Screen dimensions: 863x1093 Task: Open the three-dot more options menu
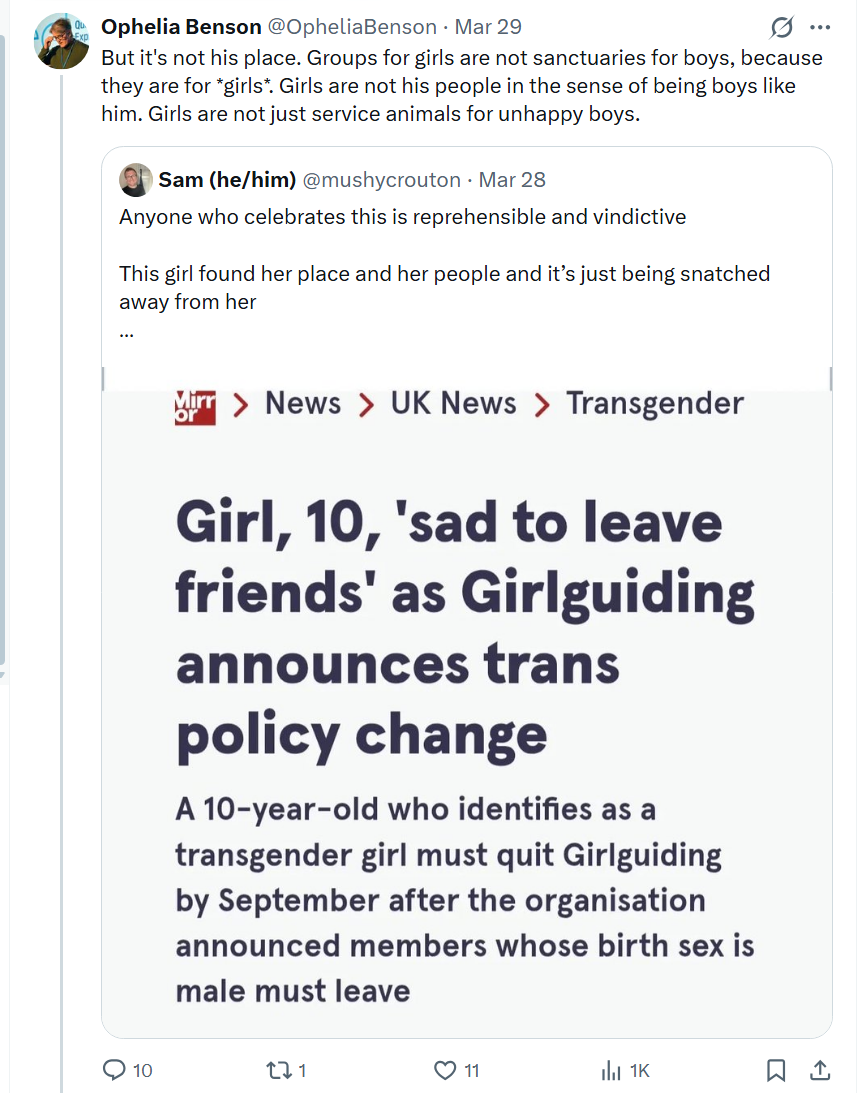820,28
